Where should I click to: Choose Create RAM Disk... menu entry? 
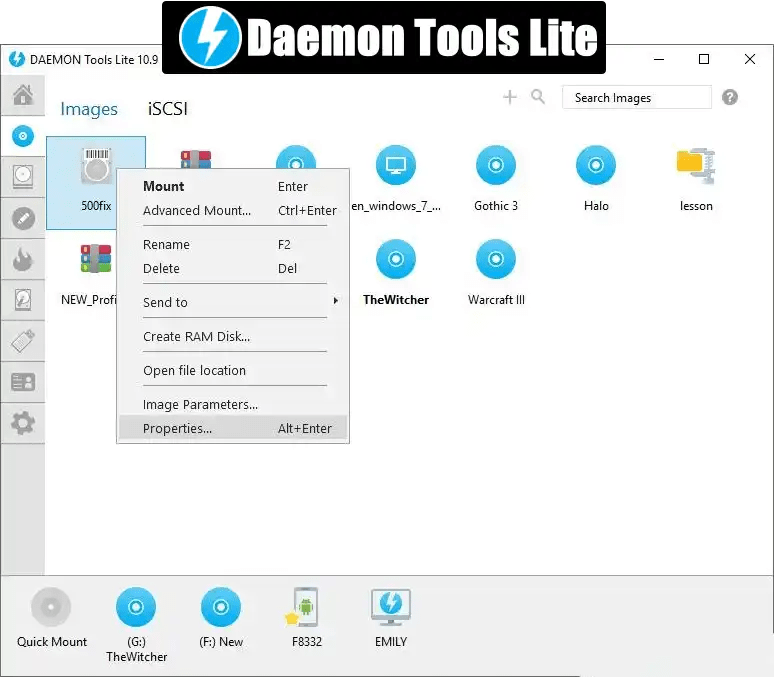tap(233, 336)
